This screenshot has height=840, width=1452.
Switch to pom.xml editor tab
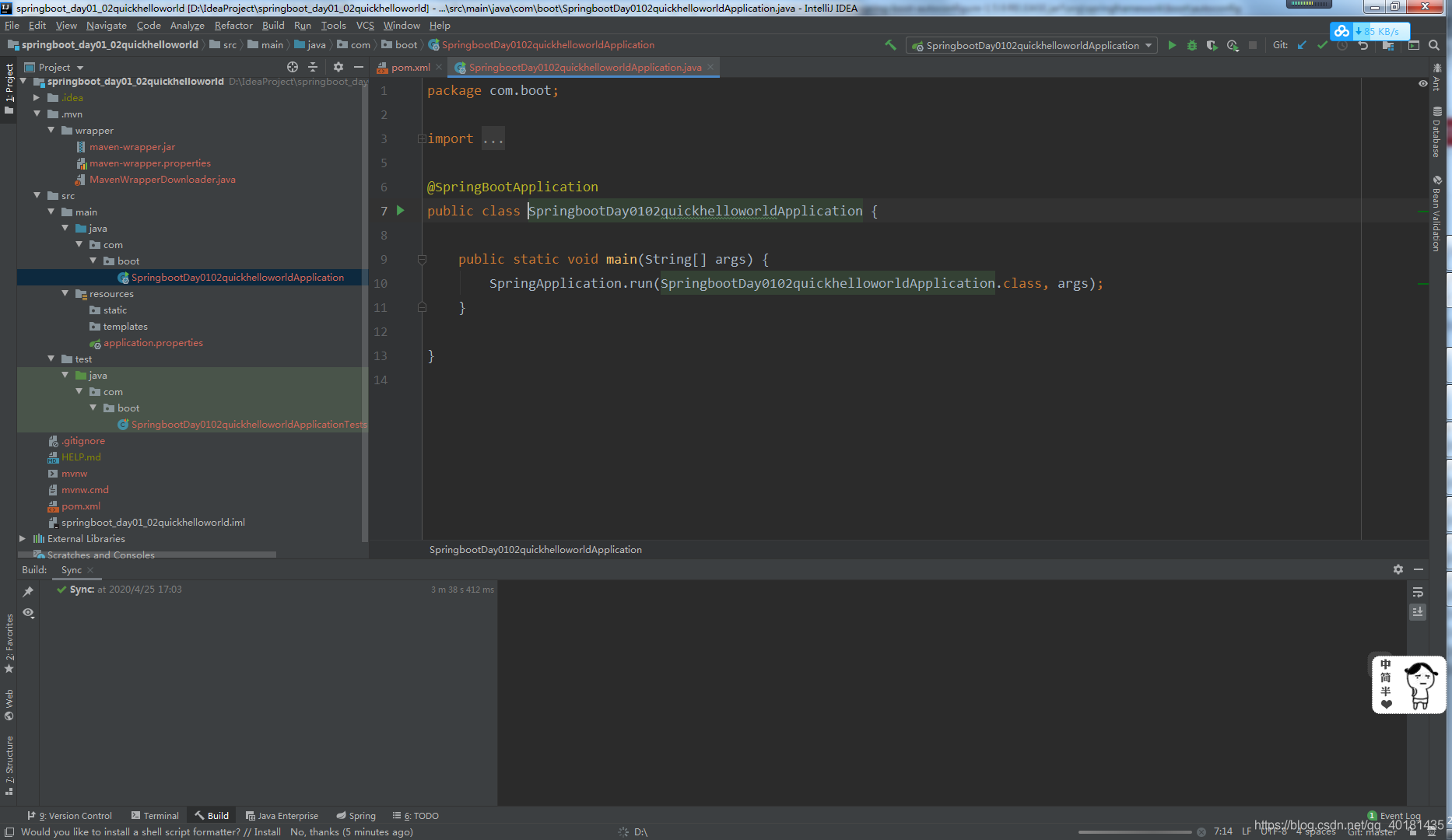pyautogui.click(x=409, y=68)
